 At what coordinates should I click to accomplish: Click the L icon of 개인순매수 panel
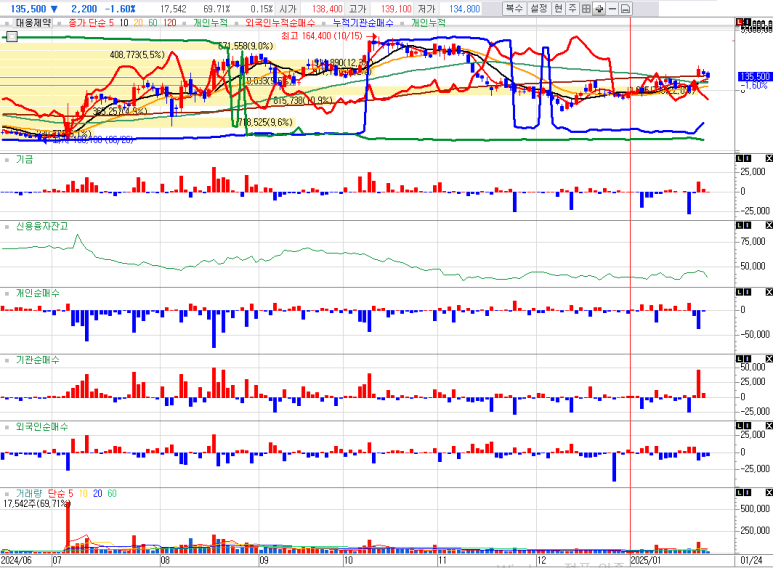click(x=740, y=292)
